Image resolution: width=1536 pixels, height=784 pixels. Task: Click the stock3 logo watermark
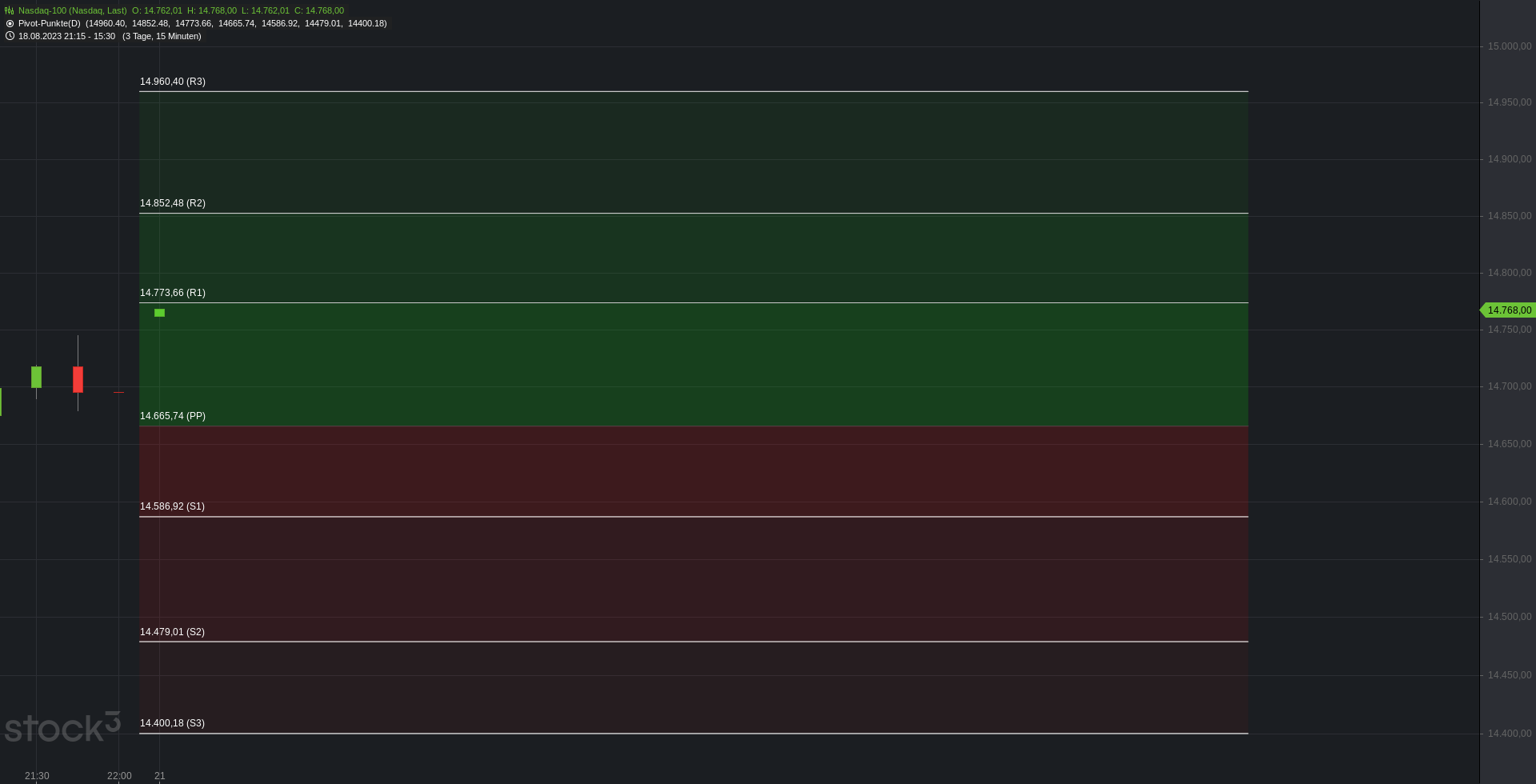(62, 727)
